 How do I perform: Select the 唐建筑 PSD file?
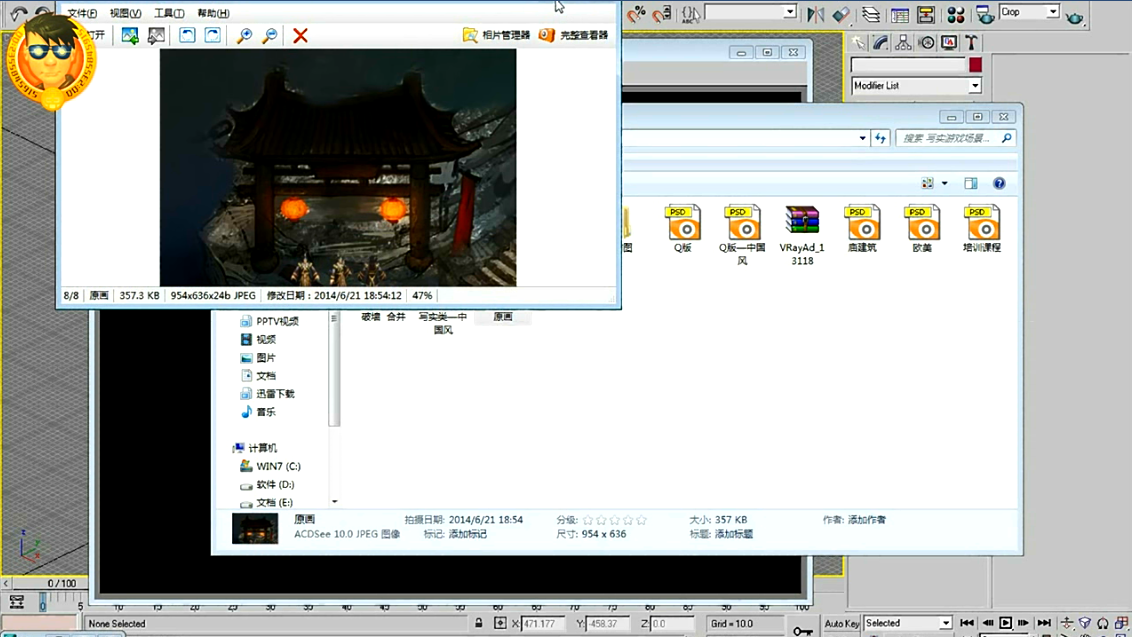tap(862, 229)
